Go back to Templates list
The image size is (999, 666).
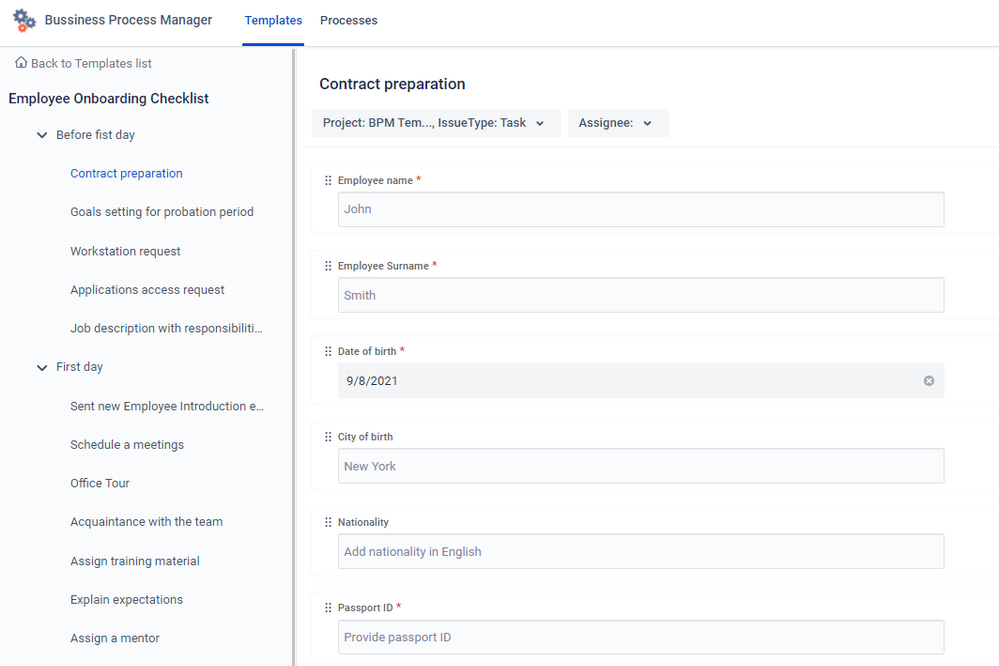tap(91, 63)
